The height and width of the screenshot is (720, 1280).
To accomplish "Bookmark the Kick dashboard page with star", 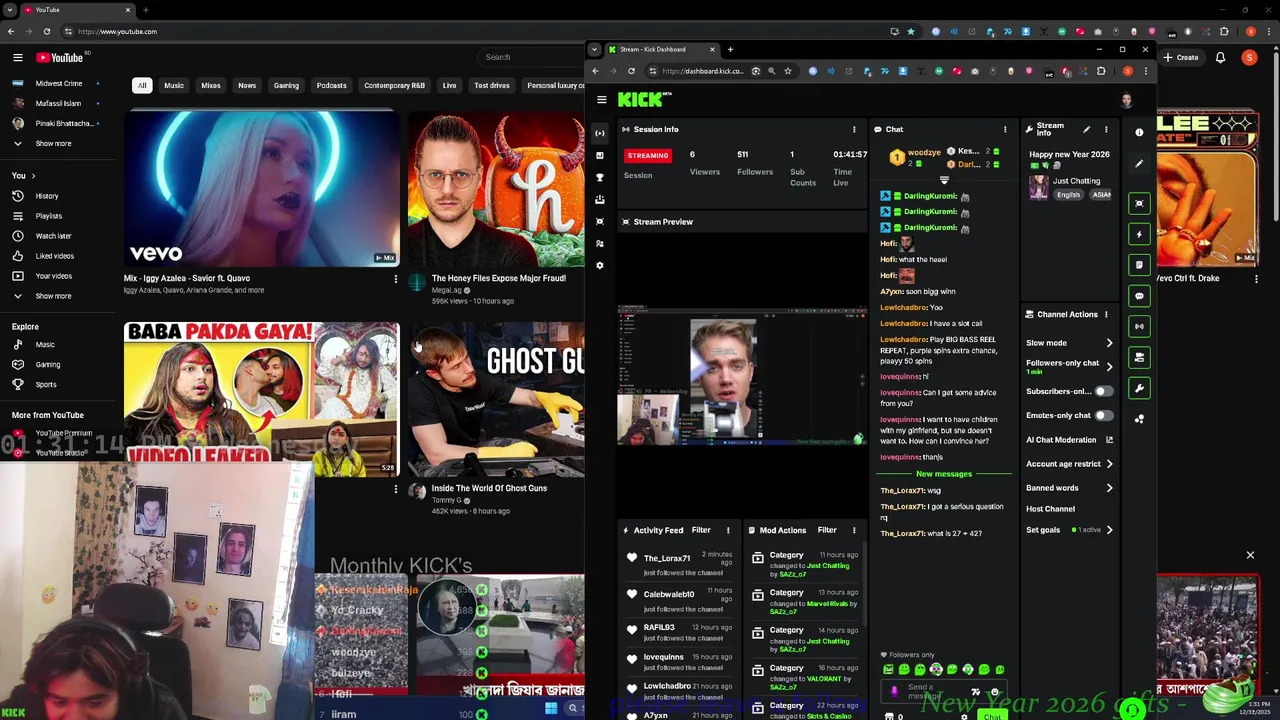I will coord(788,71).
